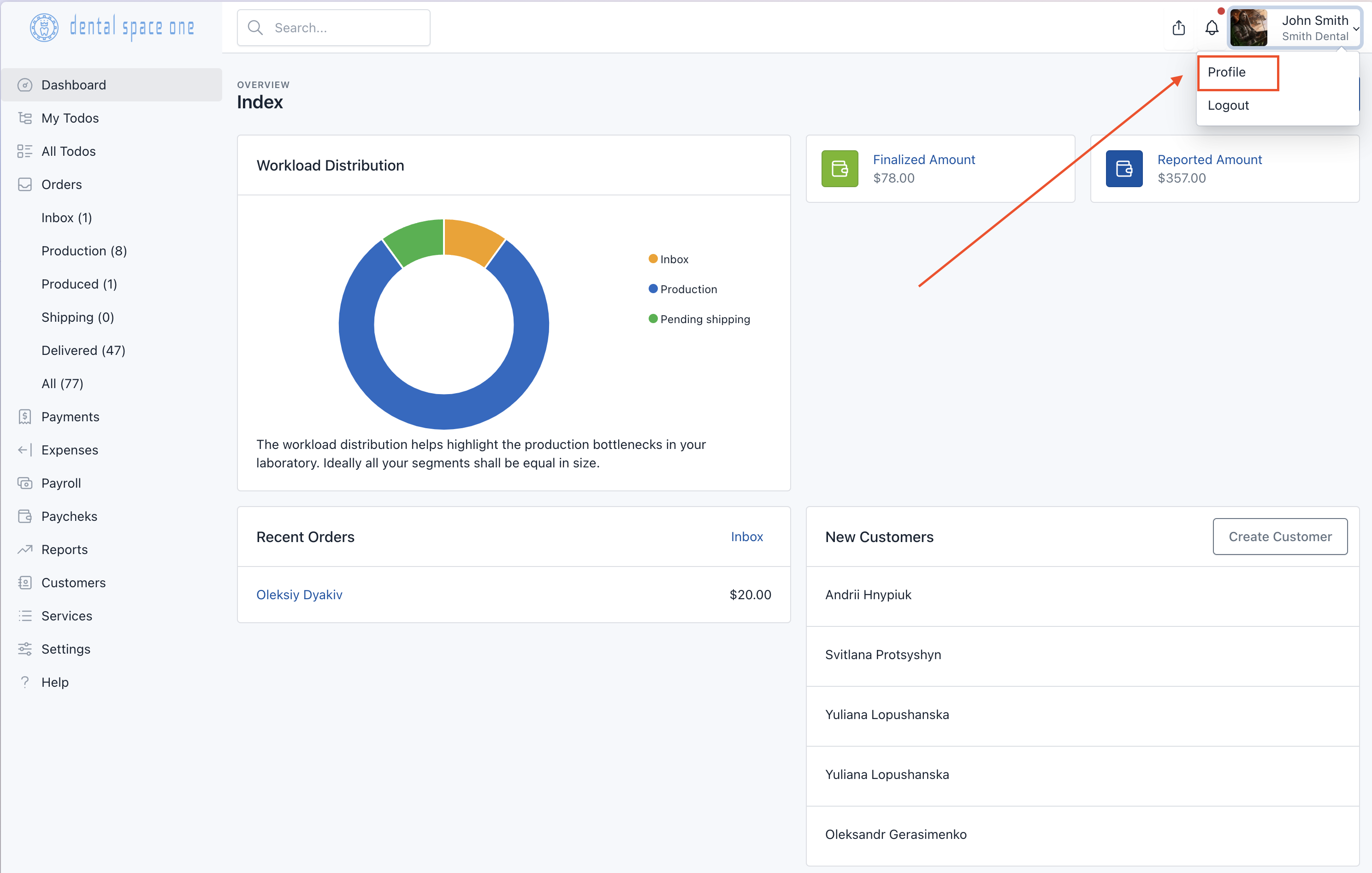Click the Dashboard sidebar icon
The image size is (1372, 873).
(24, 85)
